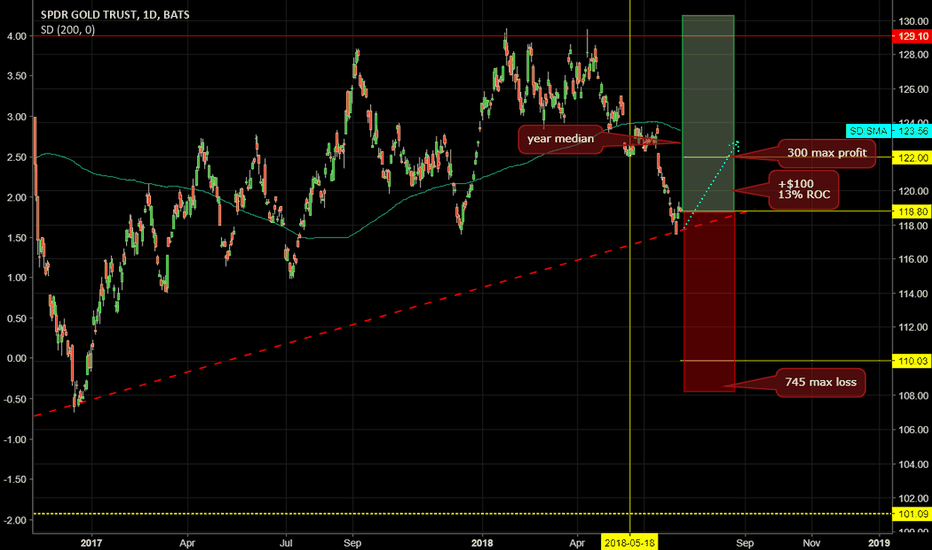932x550 pixels.
Task: Select the yellow 110.03 price label
Action: [912, 361]
